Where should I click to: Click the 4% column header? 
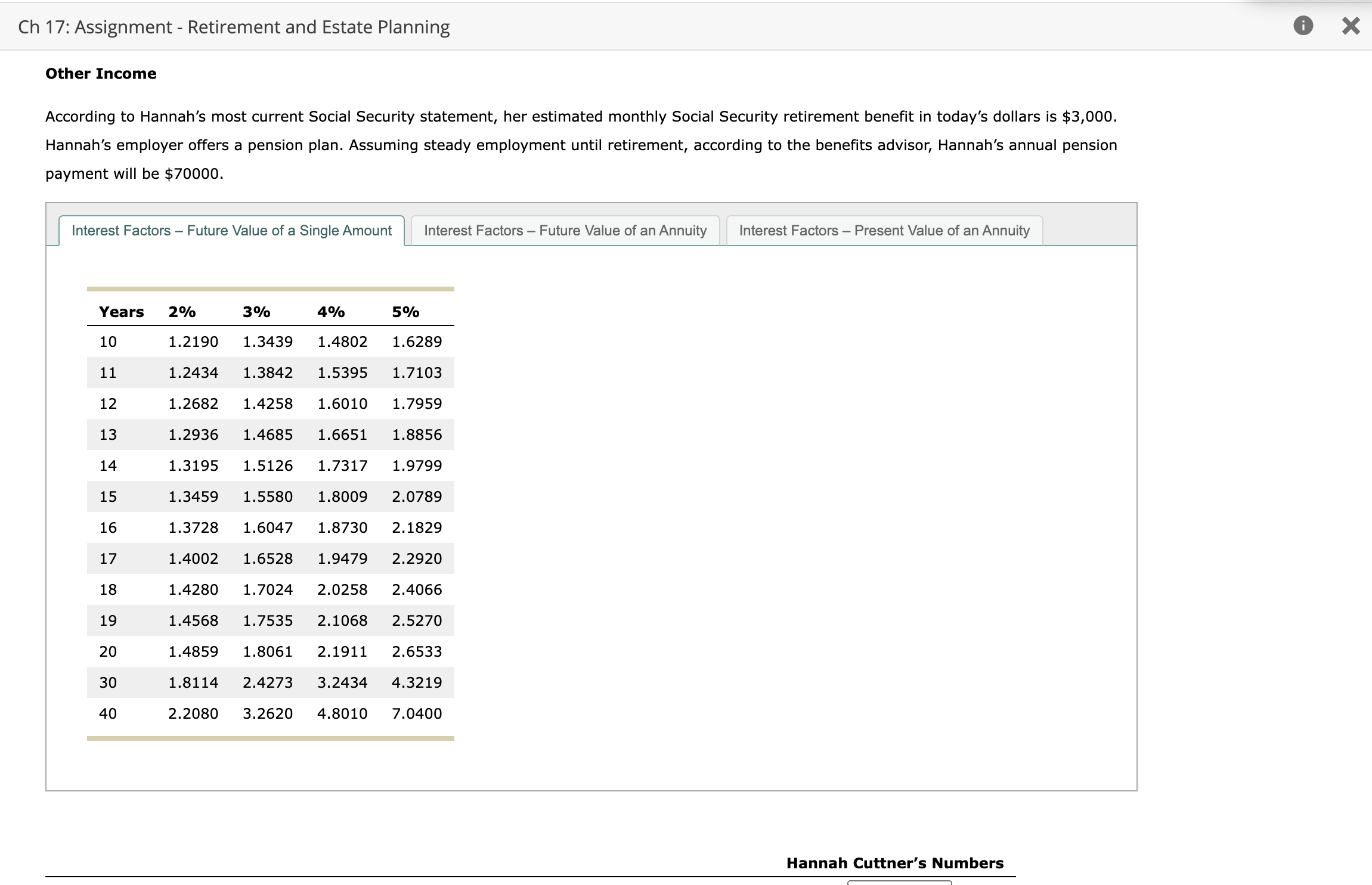331,312
